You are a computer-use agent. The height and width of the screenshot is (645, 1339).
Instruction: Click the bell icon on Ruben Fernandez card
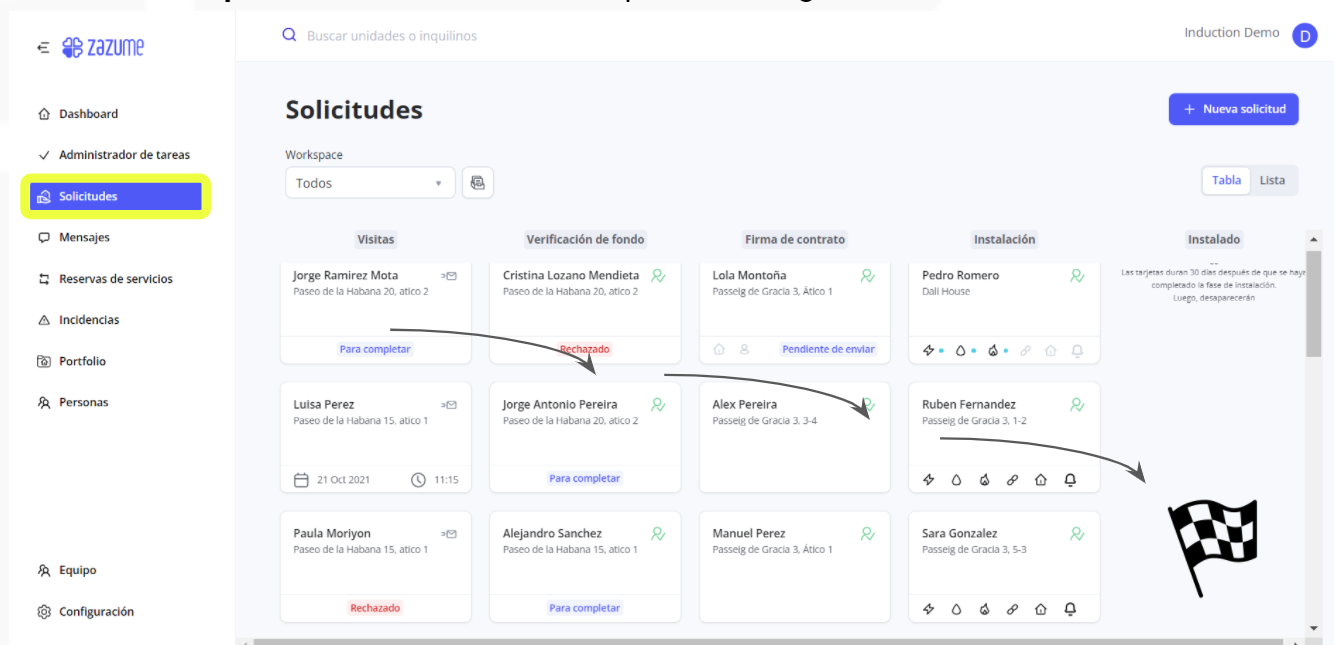tap(1070, 480)
